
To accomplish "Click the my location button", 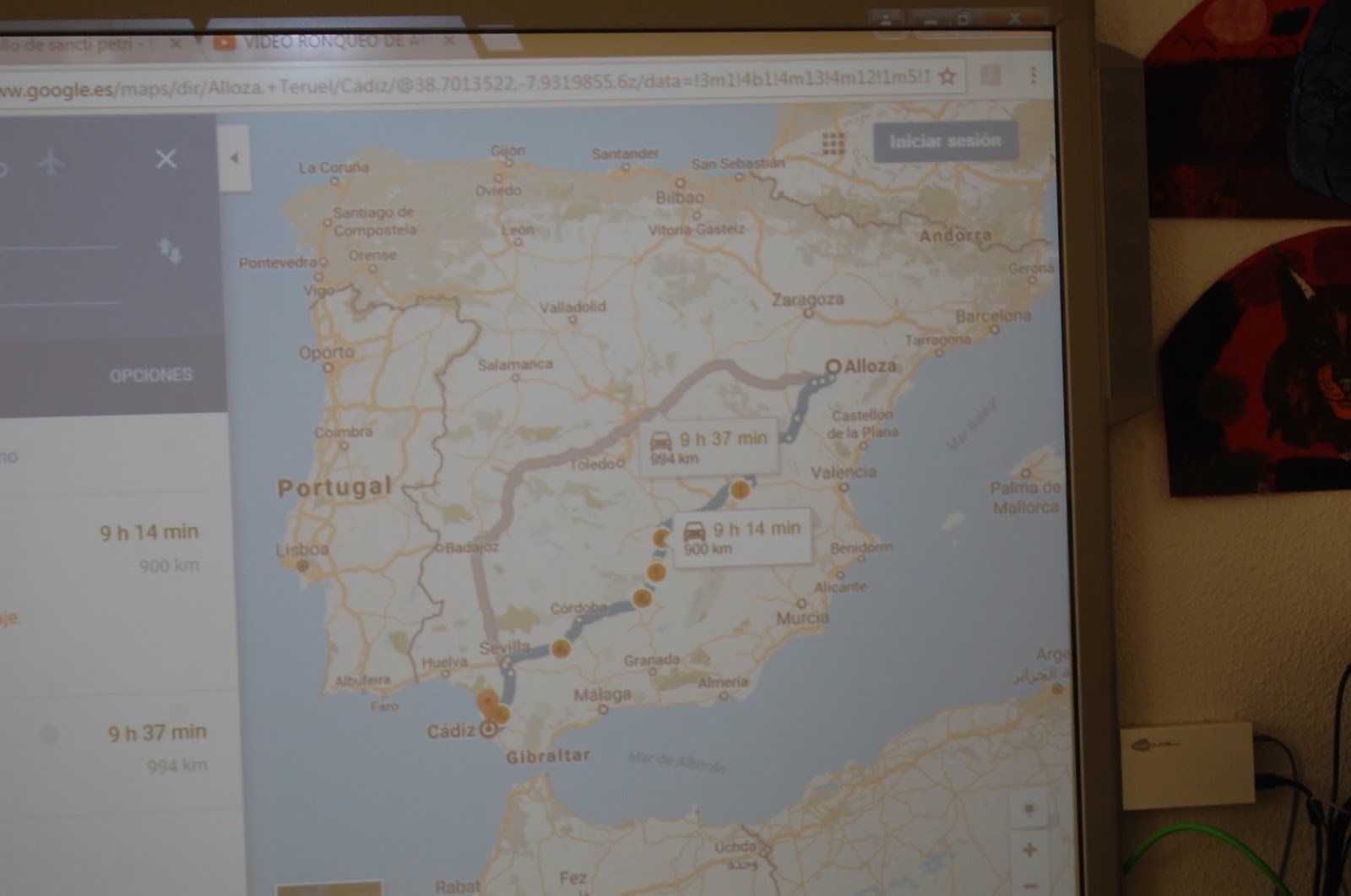I will click(x=1028, y=808).
